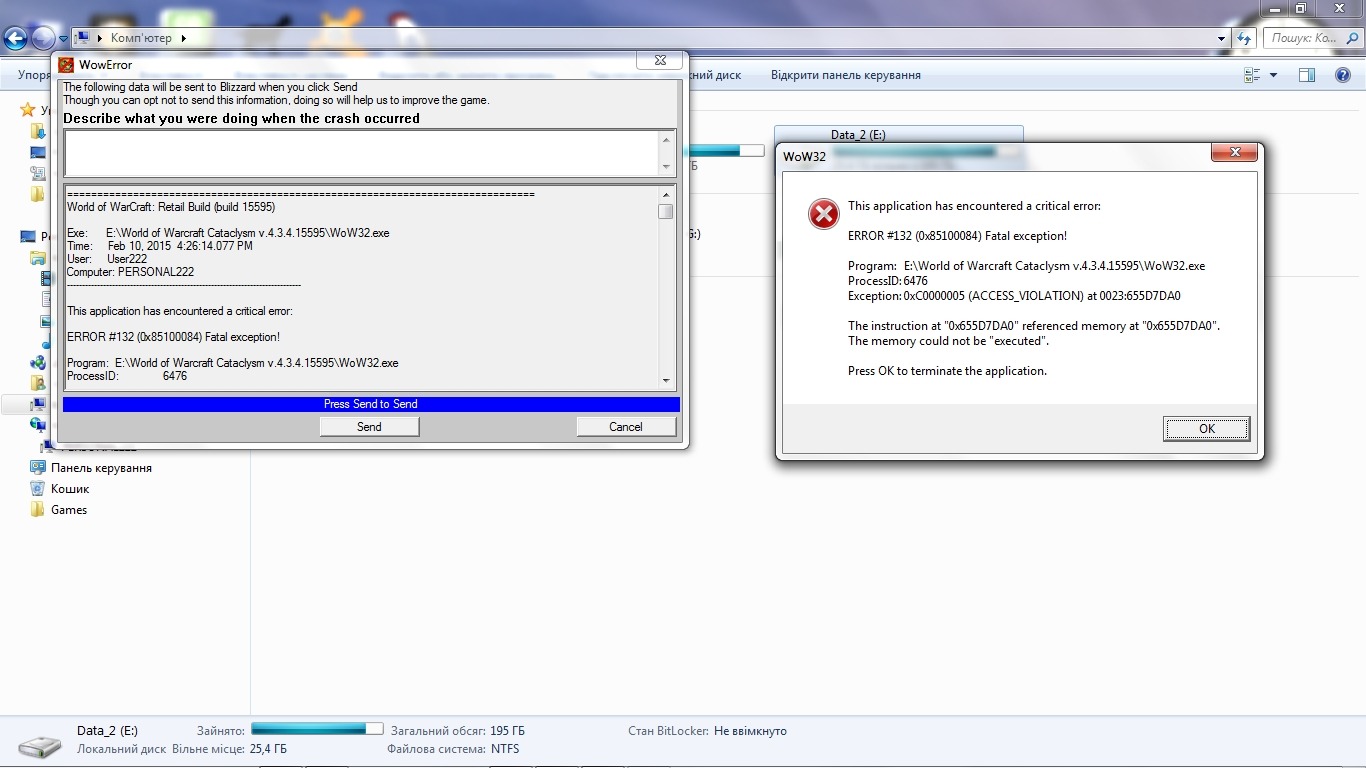
Task: Click the Файлова система: NTFS entry
Action: coord(453,749)
